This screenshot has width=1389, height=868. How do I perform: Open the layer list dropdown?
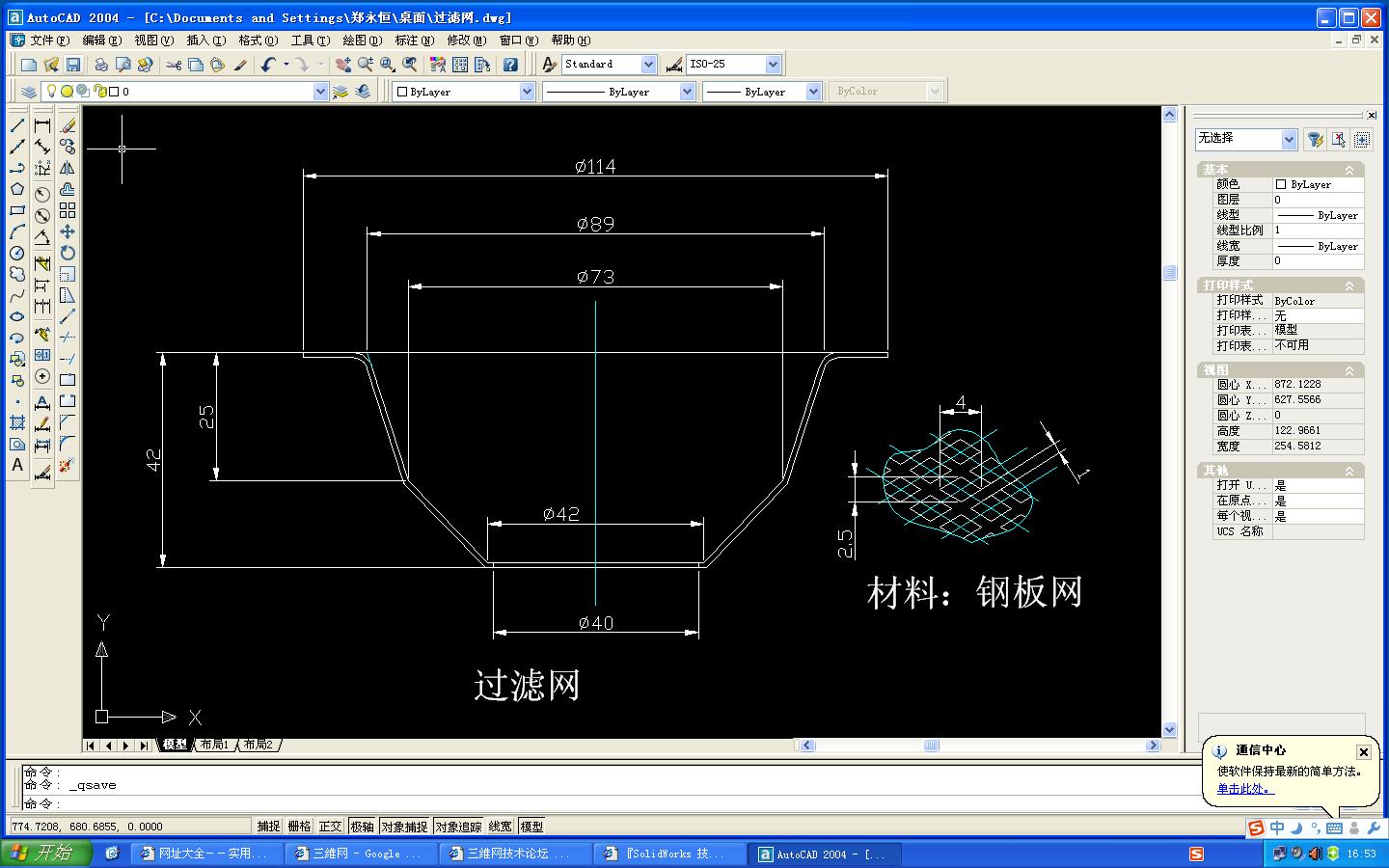[320, 92]
